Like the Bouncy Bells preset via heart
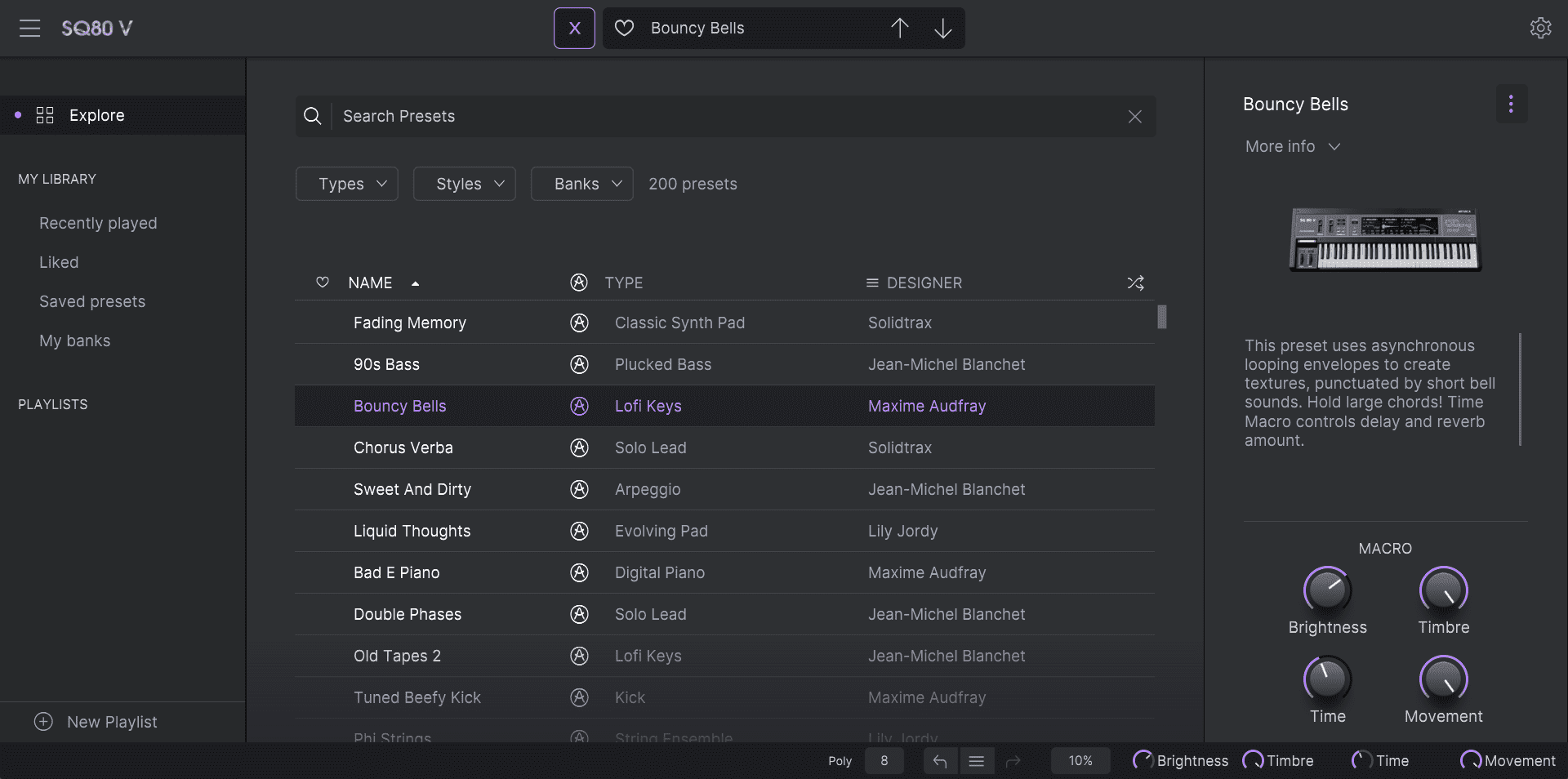 point(624,29)
